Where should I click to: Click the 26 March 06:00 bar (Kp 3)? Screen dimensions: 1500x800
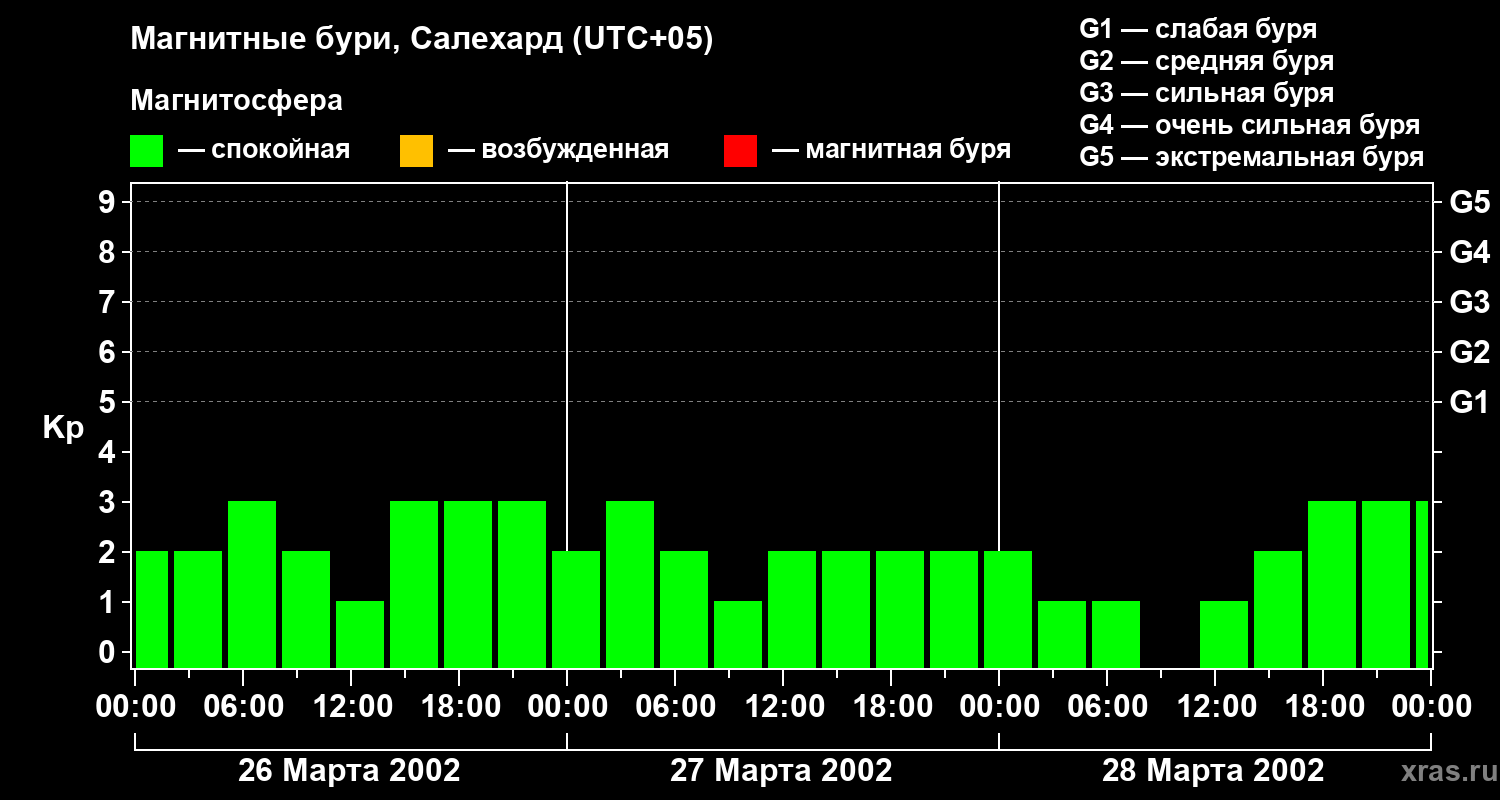[252, 584]
